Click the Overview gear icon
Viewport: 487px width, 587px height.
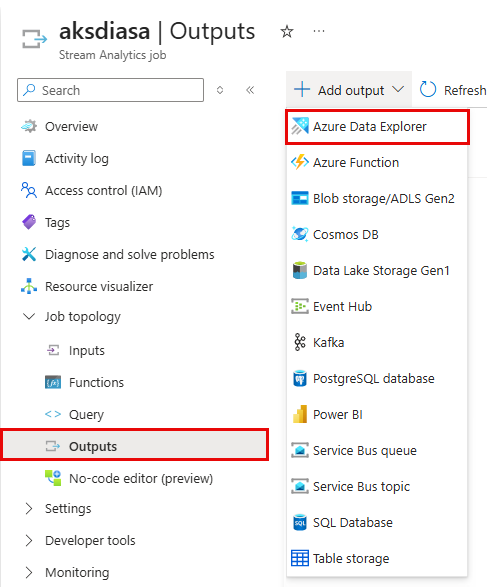[x=29, y=126]
